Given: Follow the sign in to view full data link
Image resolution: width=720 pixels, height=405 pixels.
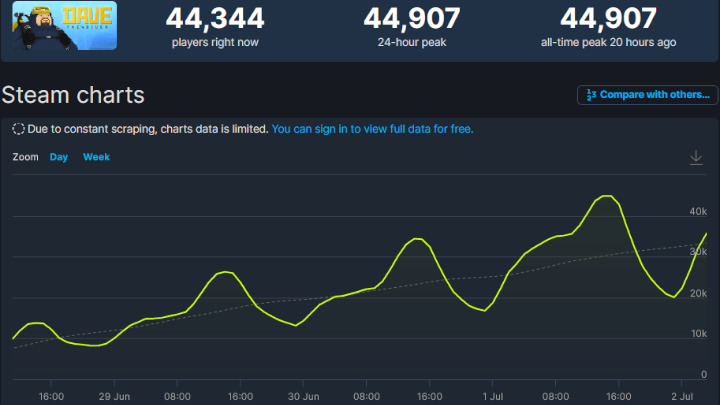Looking at the screenshot, I should pos(372,129).
